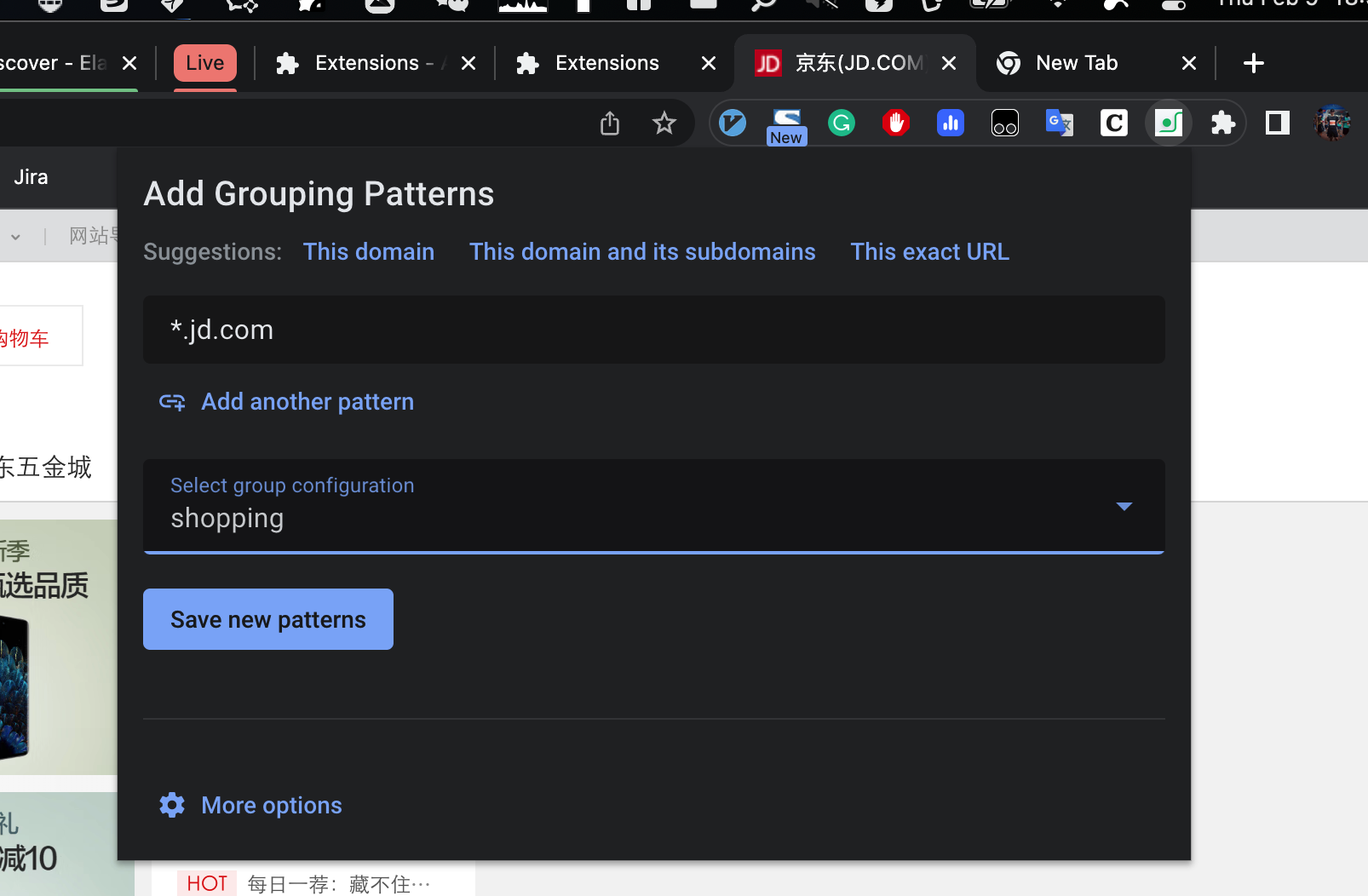Click the red hand ad-blocker icon
The width and height of the screenshot is (1368, 896).
(x=896, y=123)
